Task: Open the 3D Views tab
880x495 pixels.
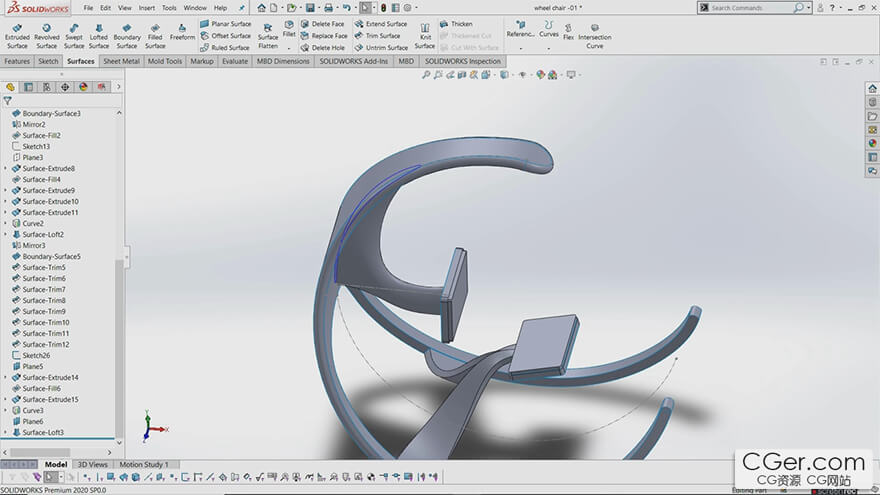Action: (93, 464)
